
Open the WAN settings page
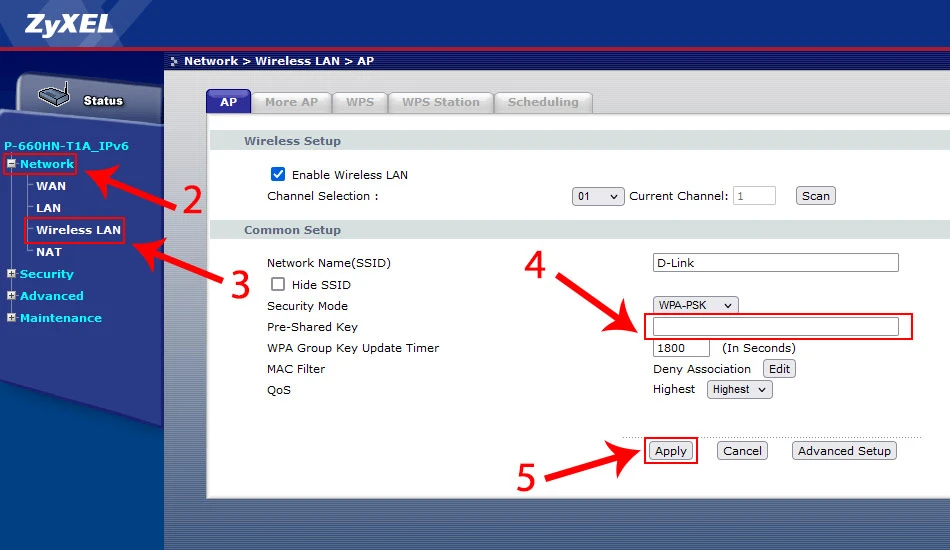[51, 186]
